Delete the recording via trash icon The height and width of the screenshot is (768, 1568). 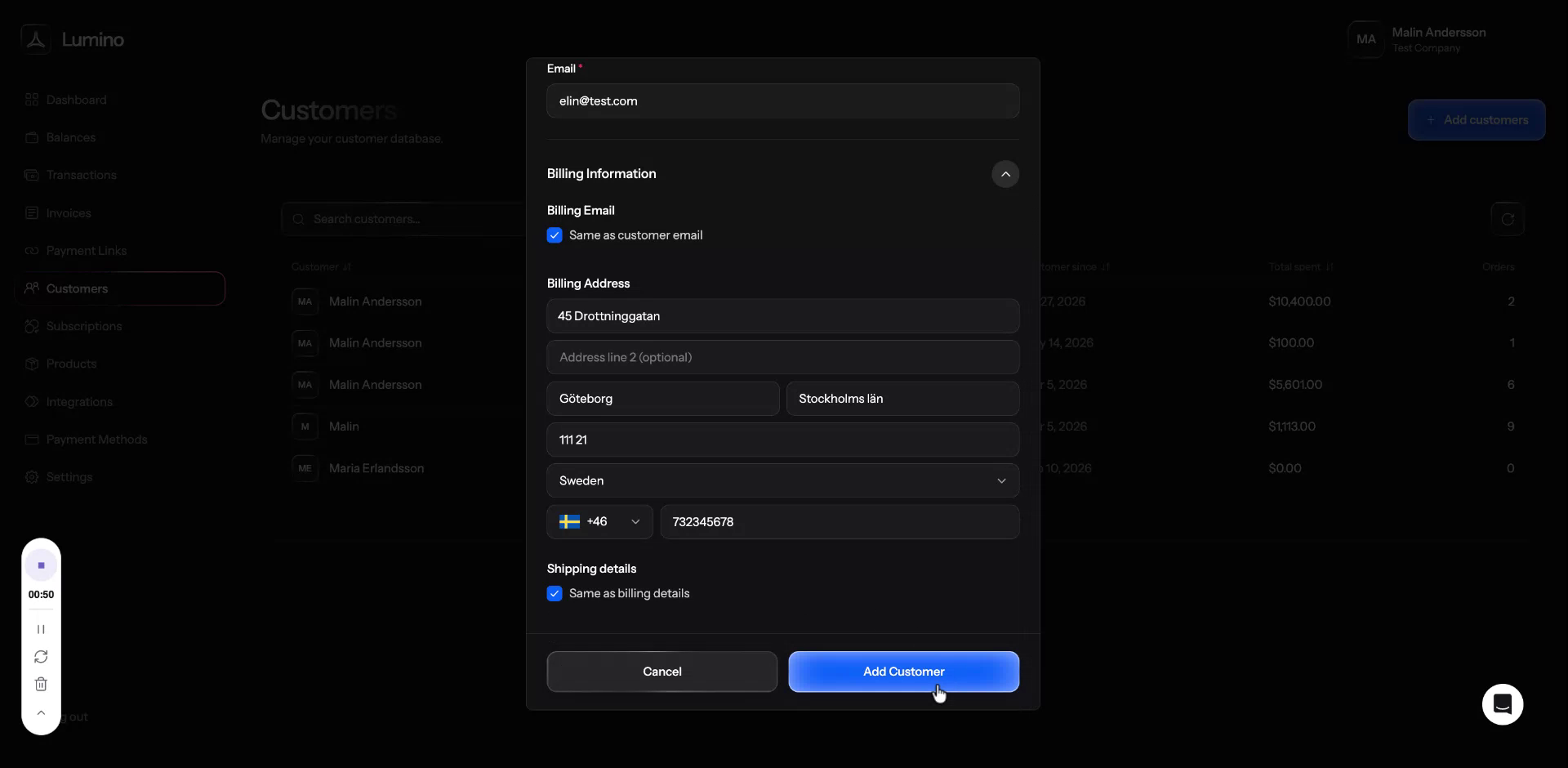tap(41, 685)
